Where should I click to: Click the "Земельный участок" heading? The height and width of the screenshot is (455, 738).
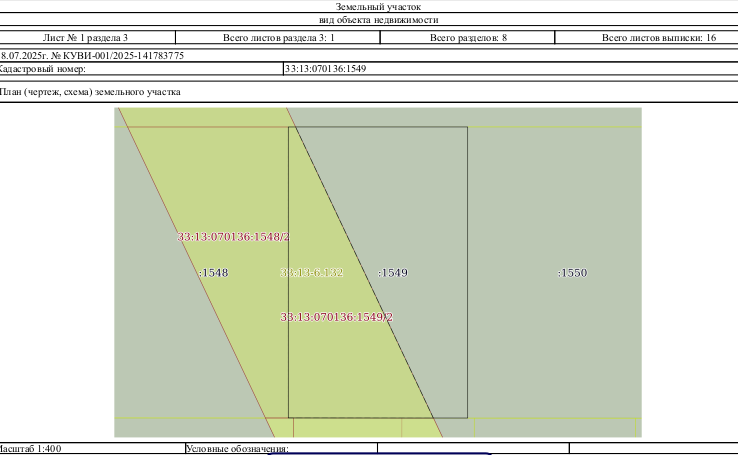point(378,7)
